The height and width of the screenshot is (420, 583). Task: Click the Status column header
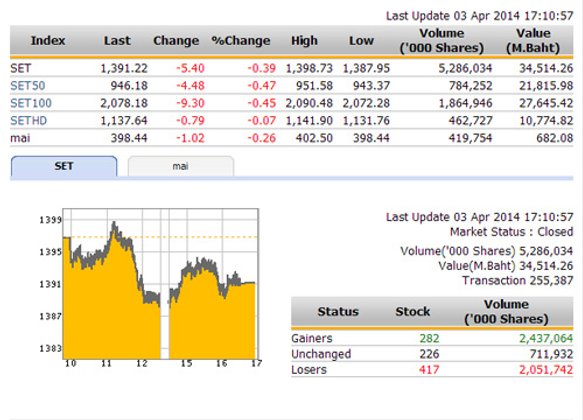(338, 311)
